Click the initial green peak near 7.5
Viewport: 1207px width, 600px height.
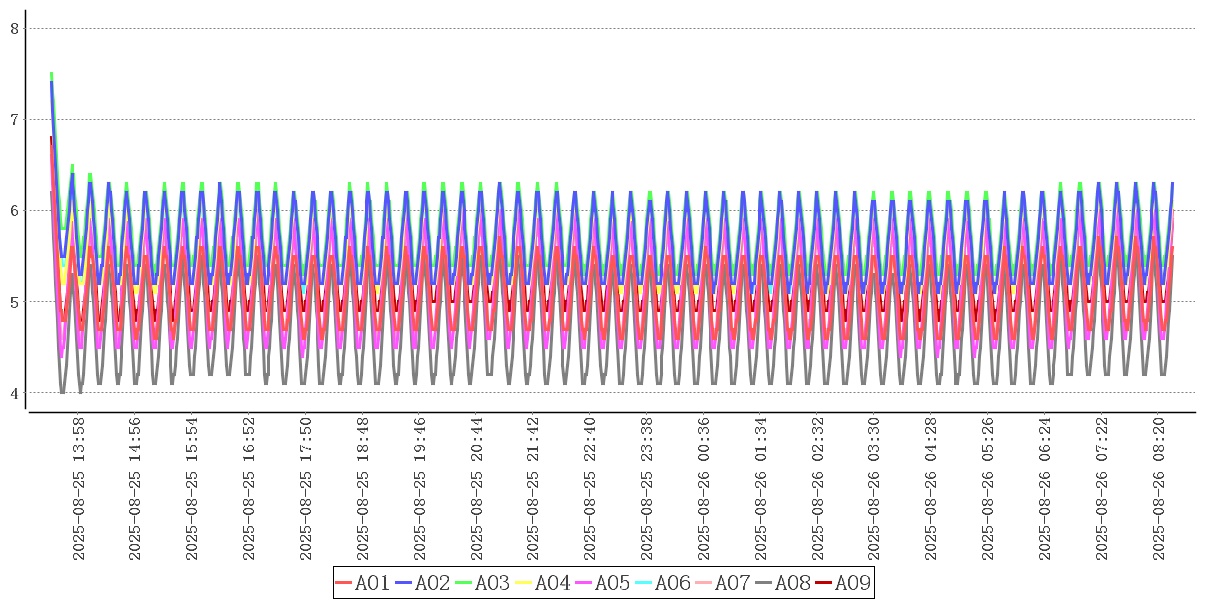[51, 74]
